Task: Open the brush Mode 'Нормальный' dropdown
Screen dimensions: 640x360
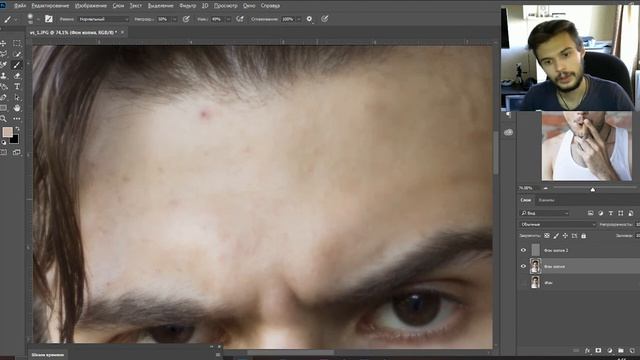Action: (x=104, y=19)
